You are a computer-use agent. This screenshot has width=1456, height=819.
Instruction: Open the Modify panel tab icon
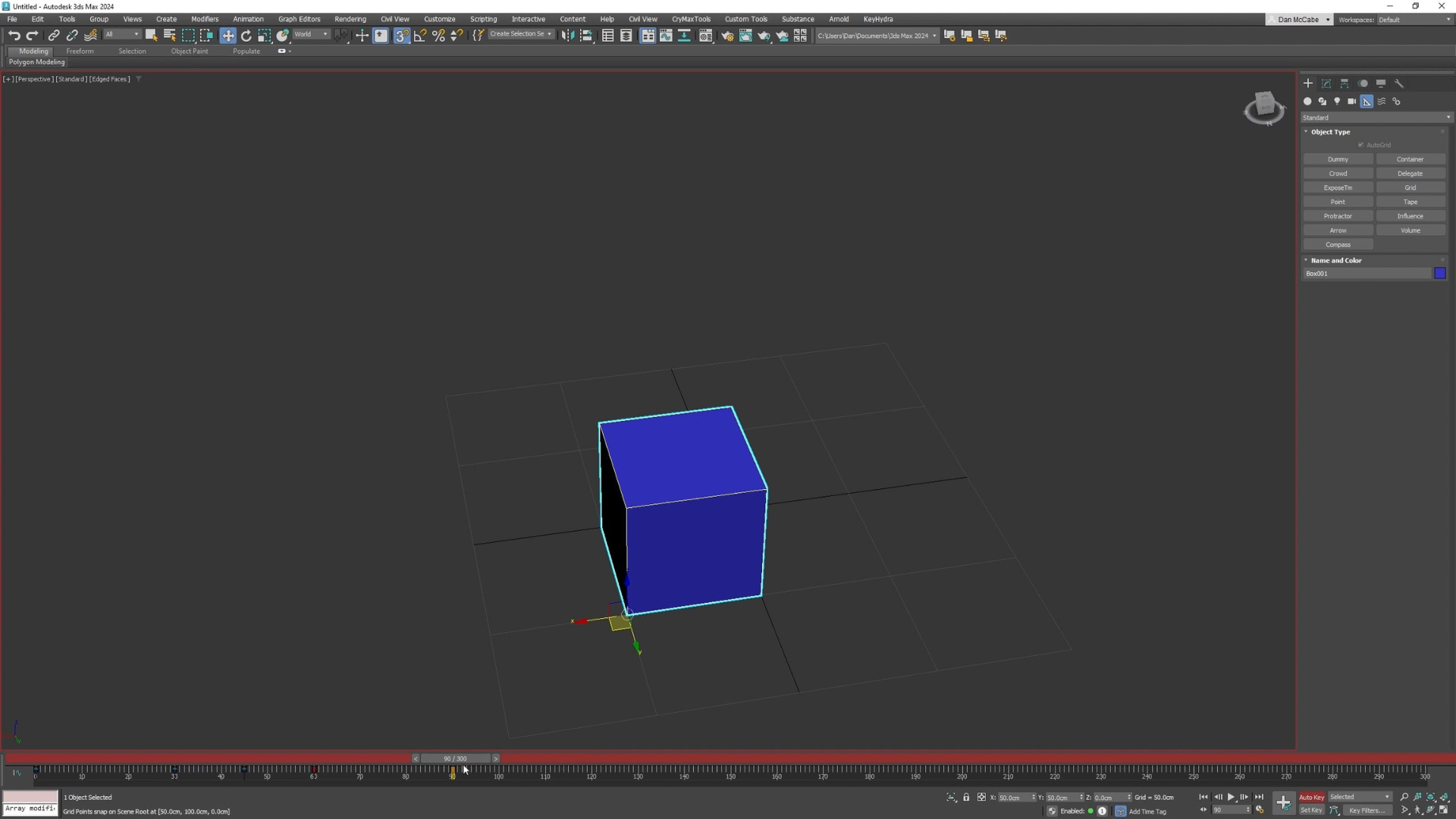[1326, 83]
